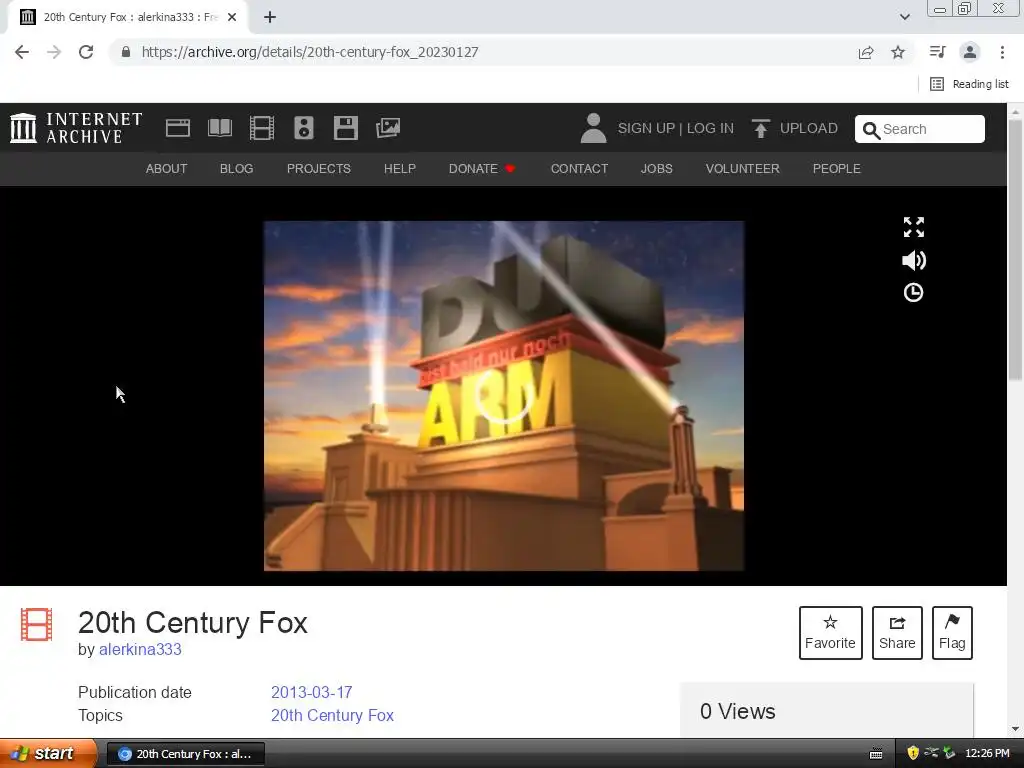Click the upload arrow icon
The image size is (1024, 768).
pos(760,128)
